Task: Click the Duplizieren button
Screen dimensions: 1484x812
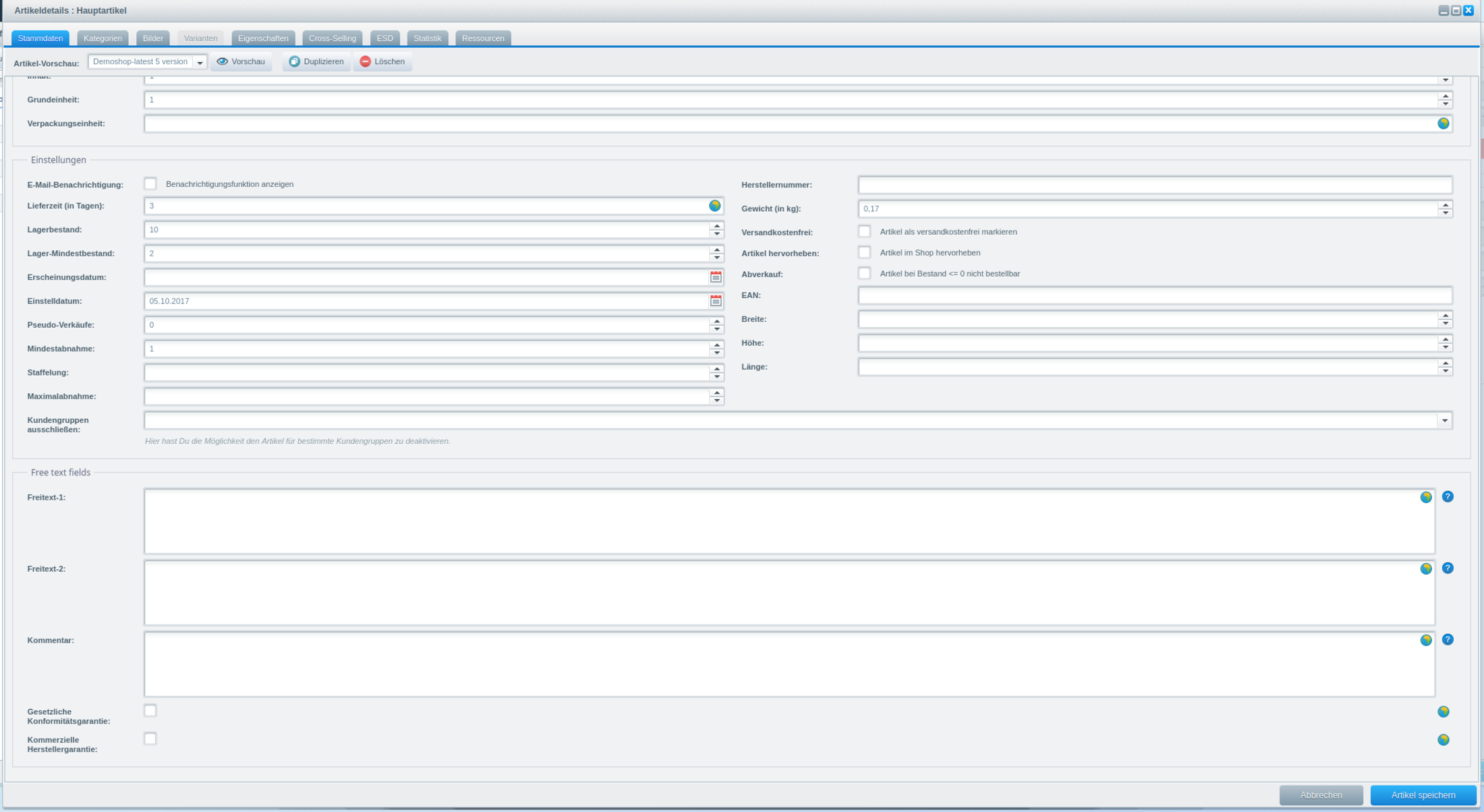Action: pyautogui.click(x=316, y=61)
